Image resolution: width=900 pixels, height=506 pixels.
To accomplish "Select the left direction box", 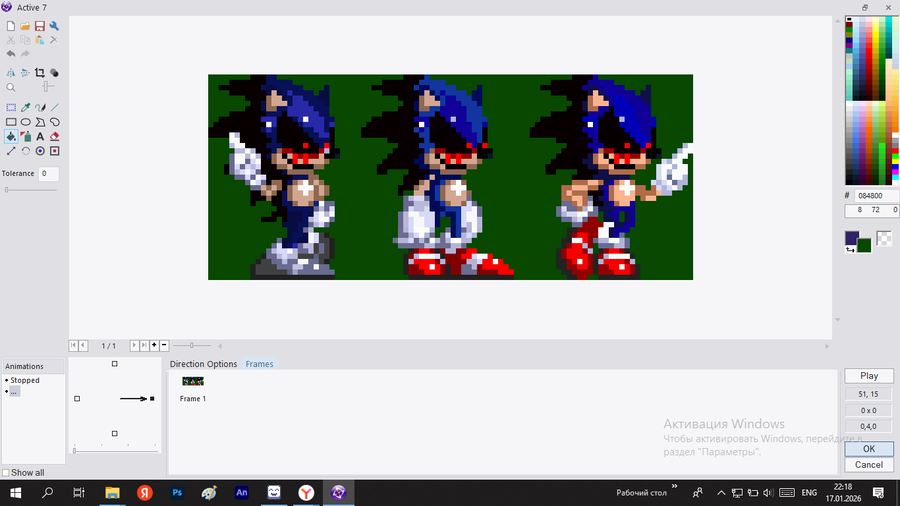I will pyautogui.click(x=77, y=399).
